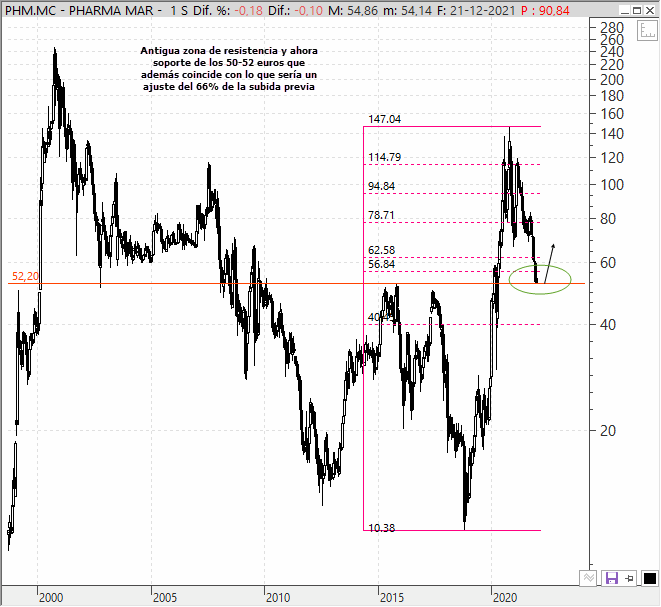The image size is (661, 607).
Task: Click the 'm: 54,14' low value
Action: [x=408, y=11]
